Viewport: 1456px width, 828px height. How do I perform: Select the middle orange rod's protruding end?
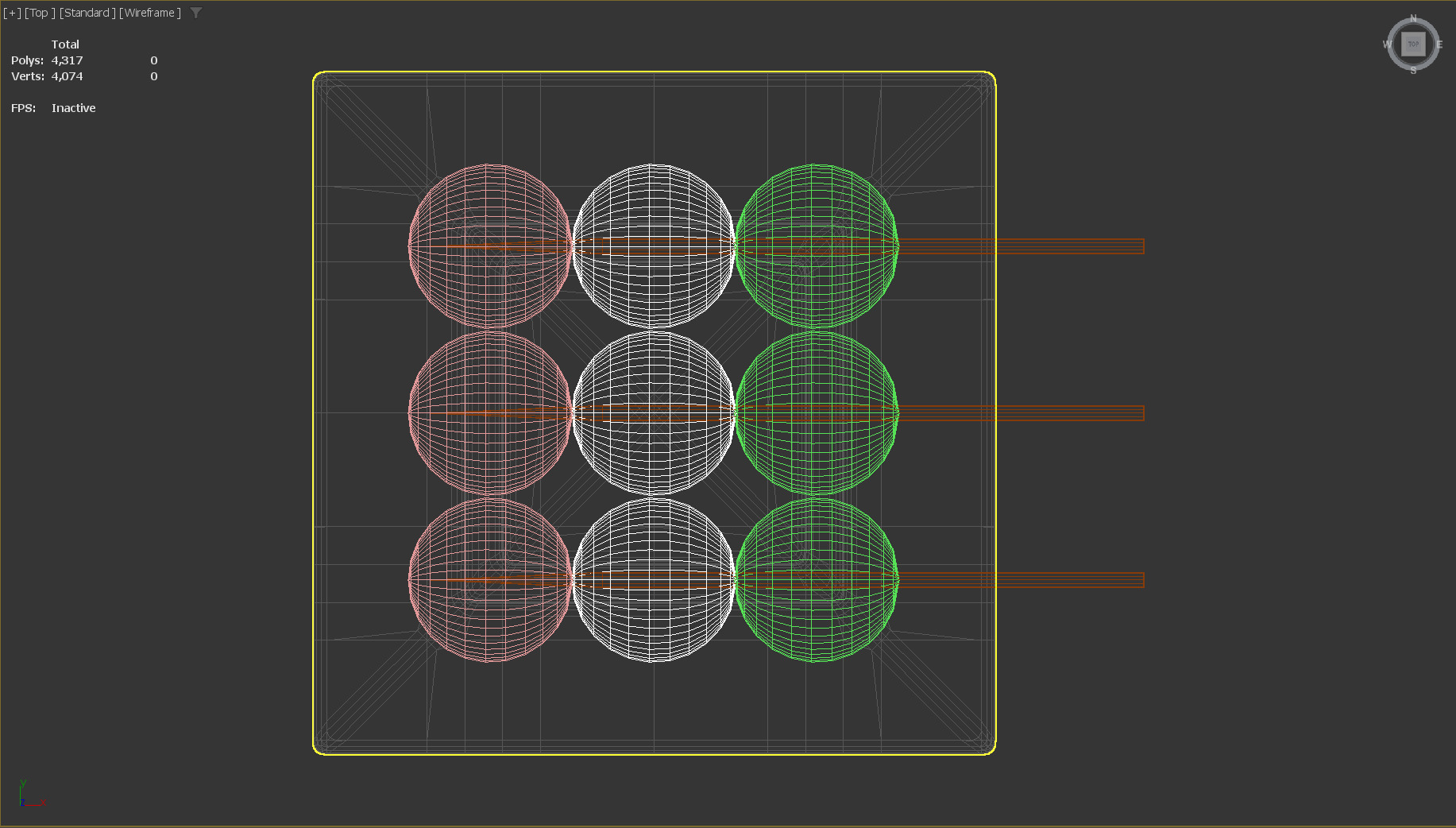pos(1070,413)
